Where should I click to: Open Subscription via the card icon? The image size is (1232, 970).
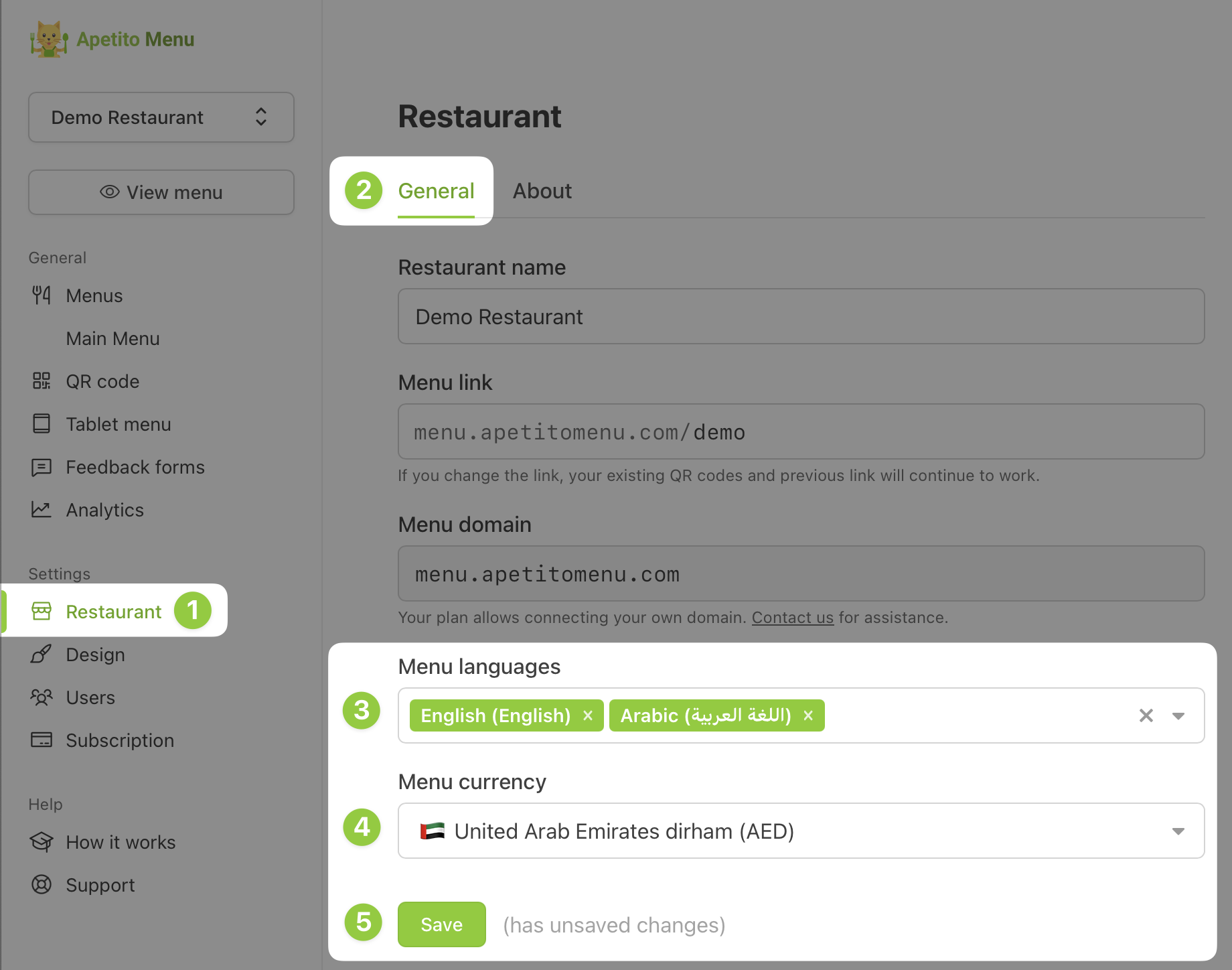point(42,740)
